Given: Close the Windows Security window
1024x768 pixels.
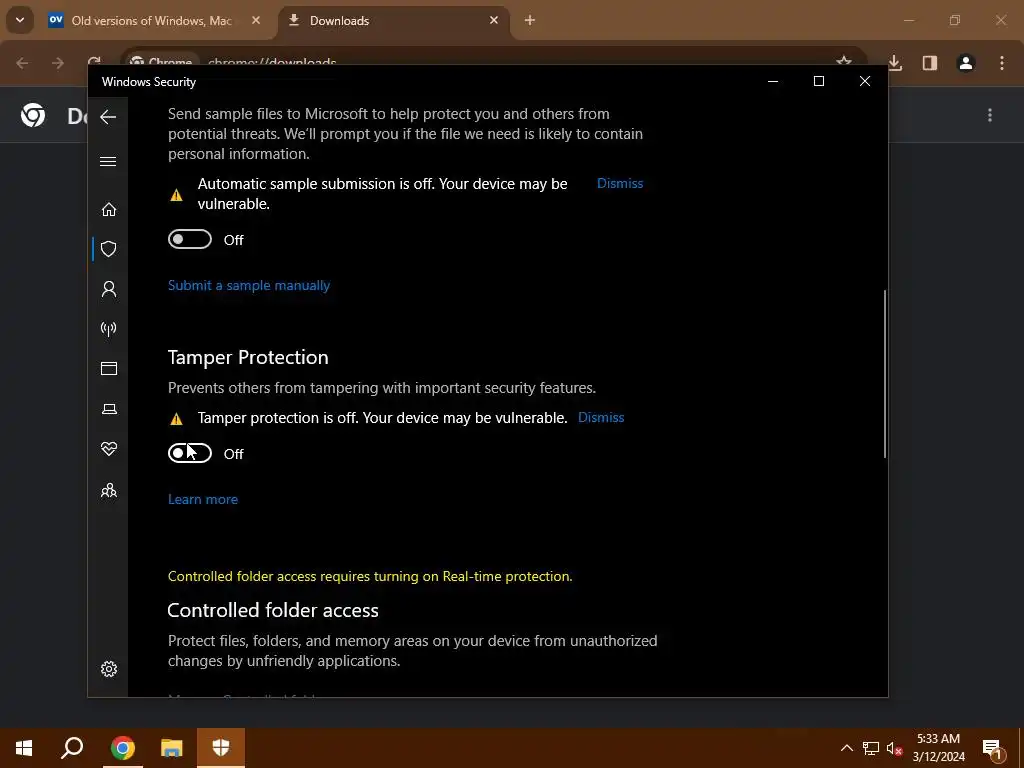Looking at the screenshot, I should 865,81.
